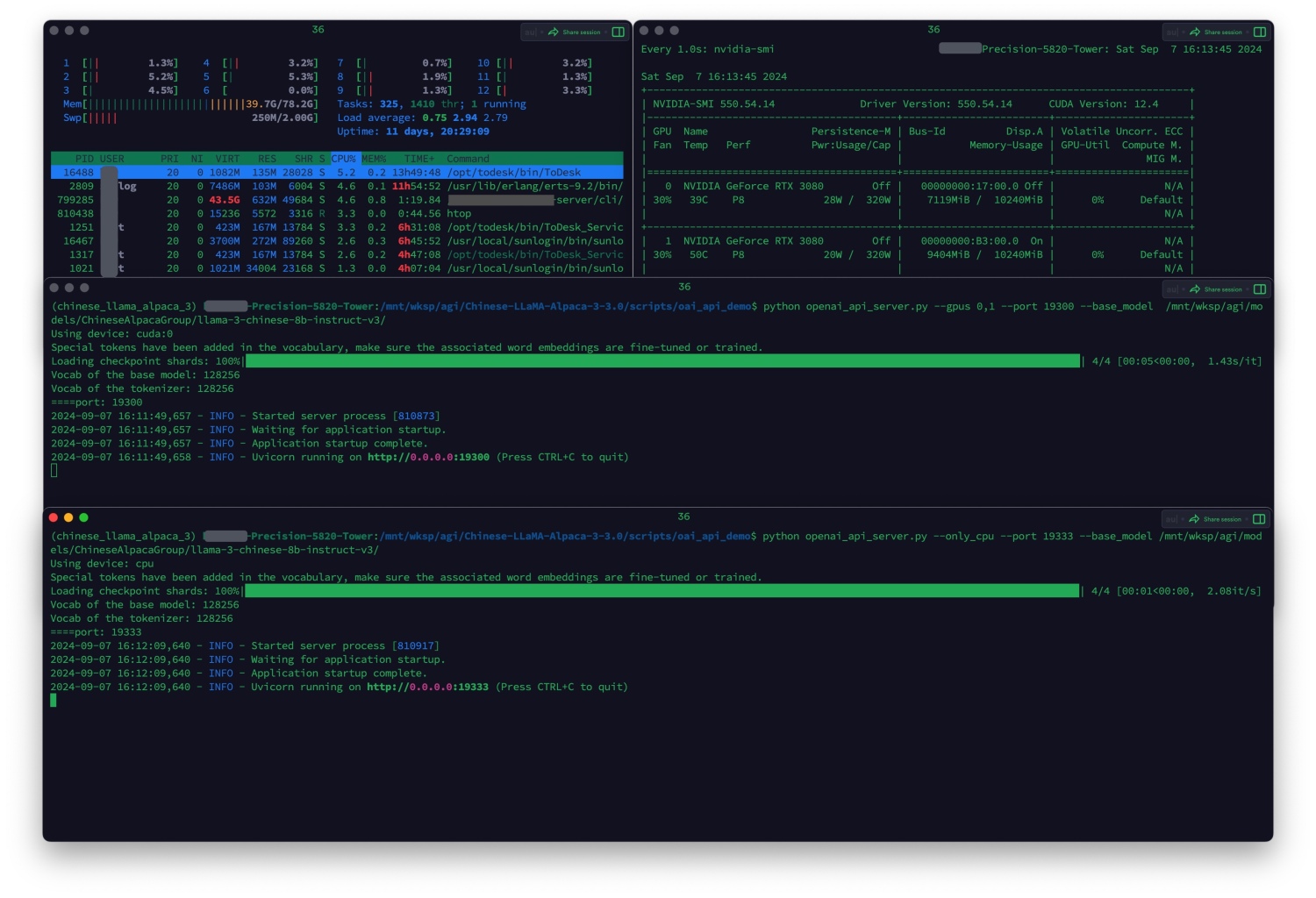The height and width of the screenshot is (898, 1316).
Task: Select htop process row with PID 16467
Action: coord(337,241)
